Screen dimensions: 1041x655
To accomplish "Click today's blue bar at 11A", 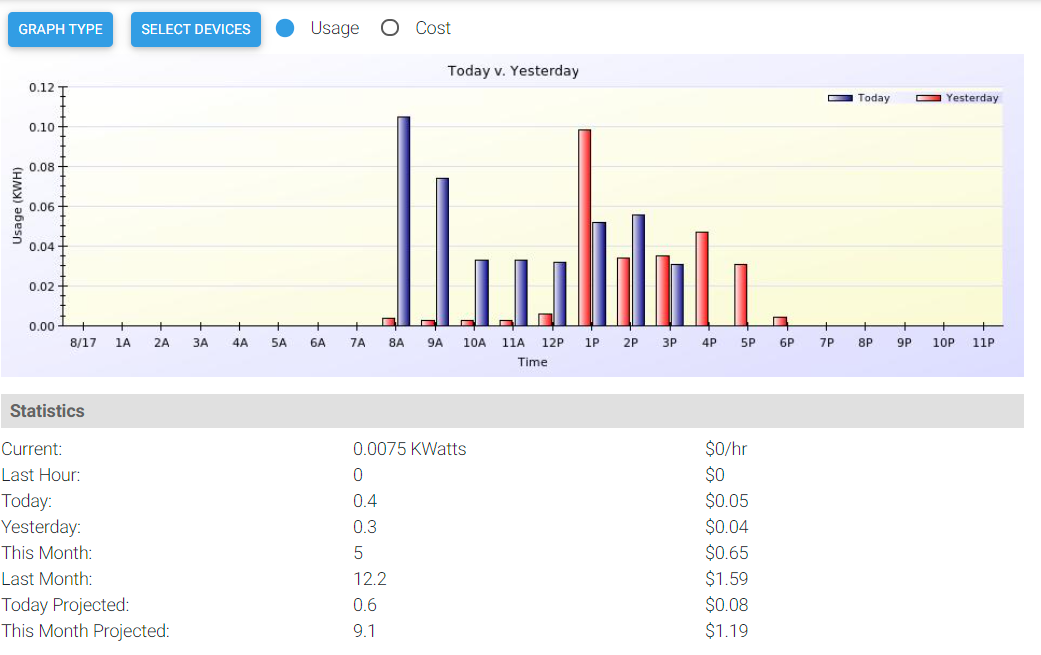I will 520,292.
